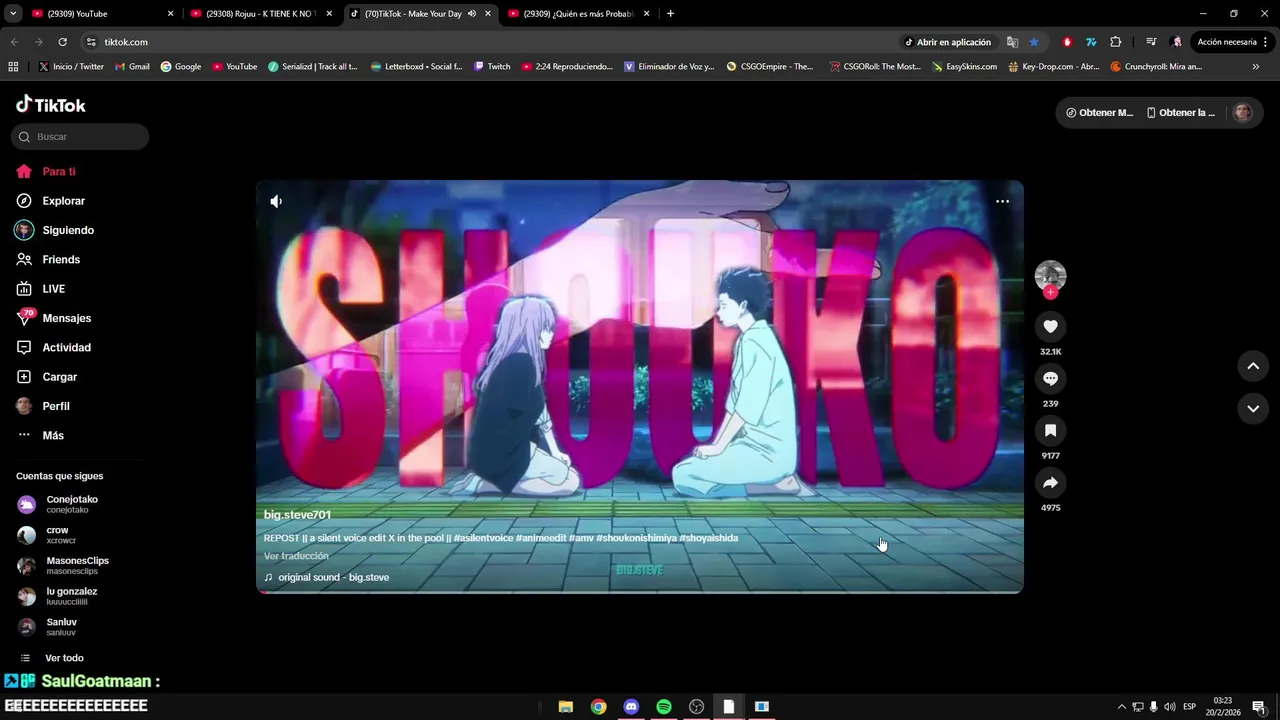
Task: Click the #asilentvoice hashtag
Action: [483, 538]
